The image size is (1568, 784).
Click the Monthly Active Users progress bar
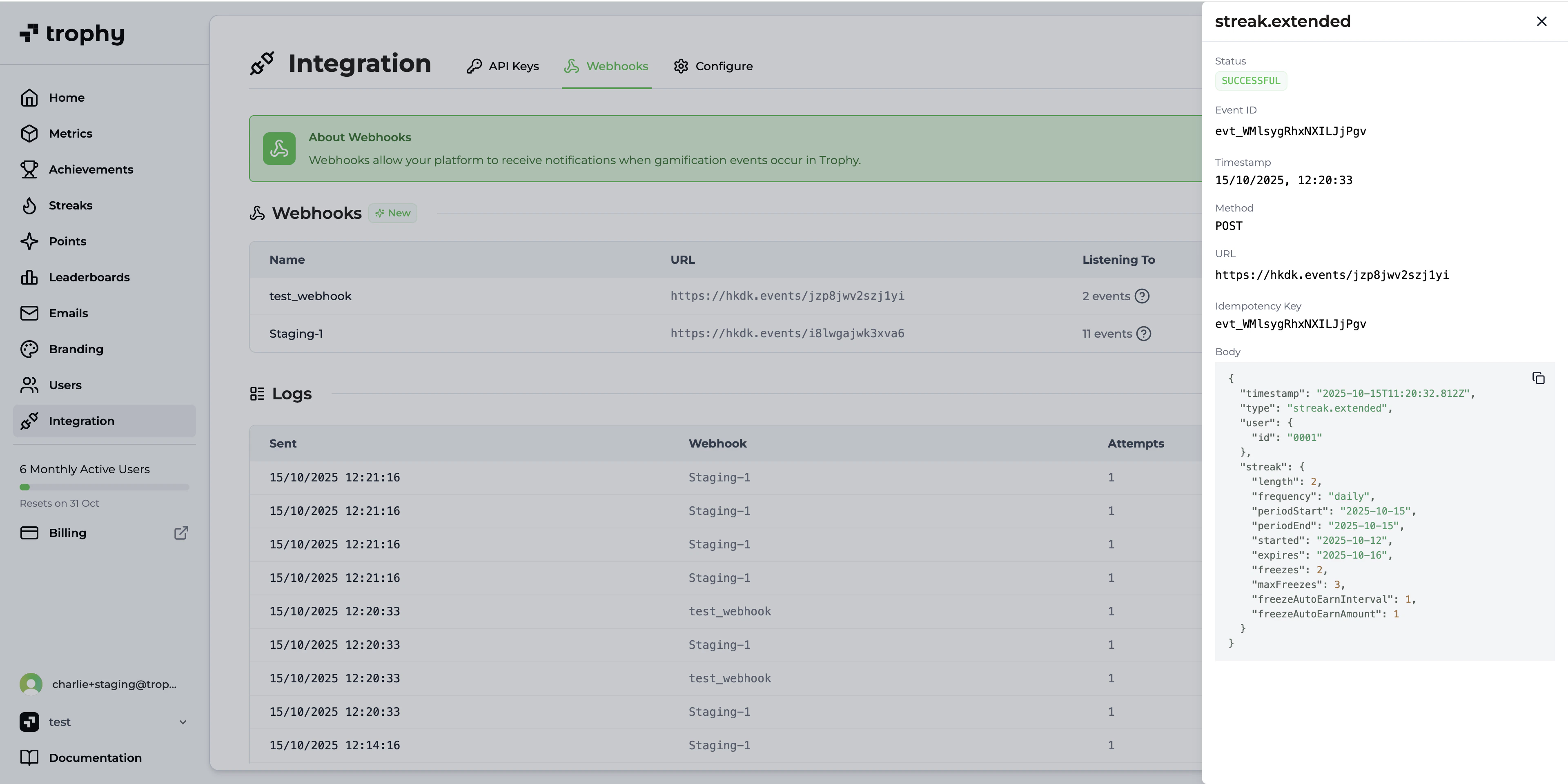pyautogui.click(x=104, y=487)
